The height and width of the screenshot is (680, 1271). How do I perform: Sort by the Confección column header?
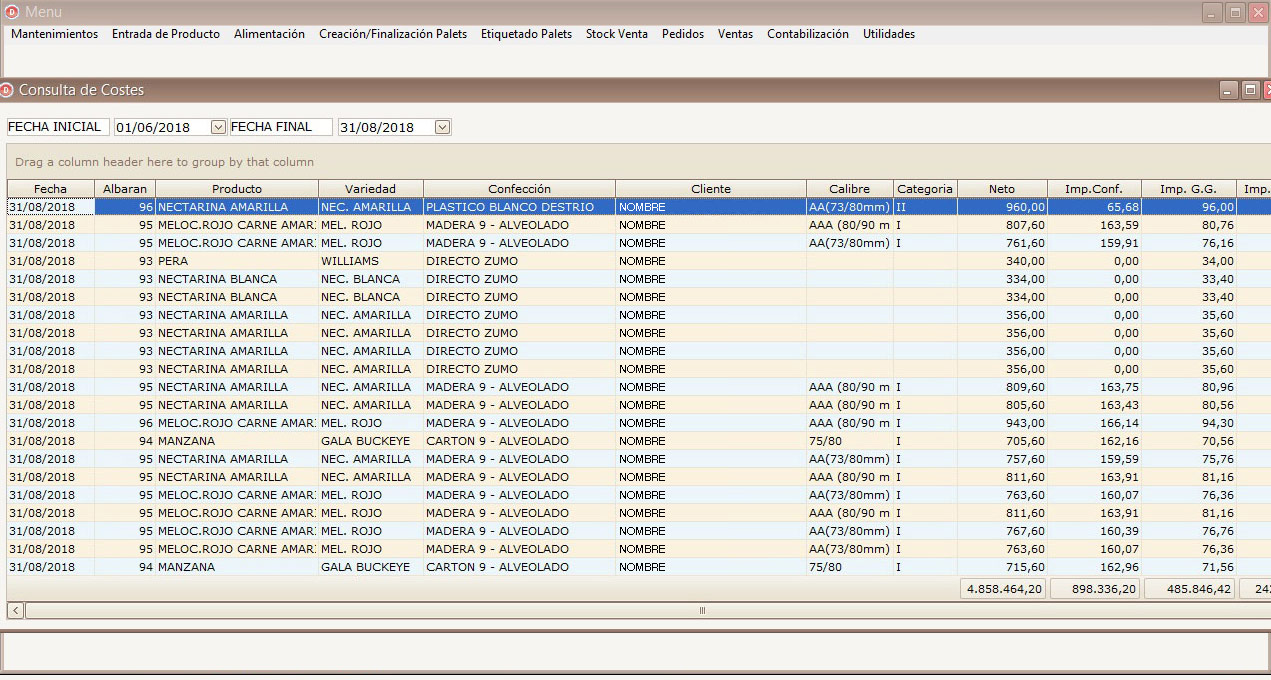[x=519, y=189]
